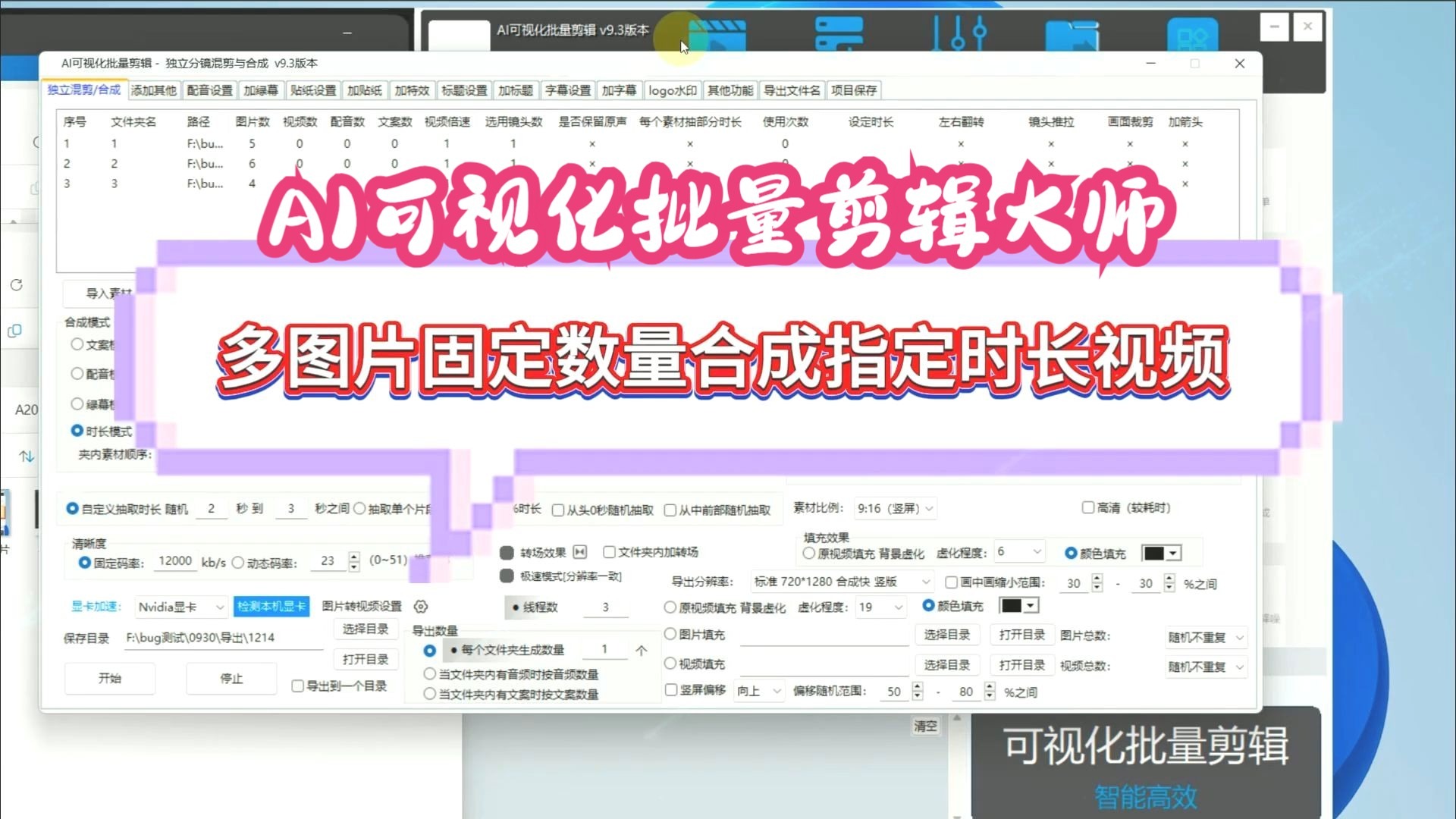Pick the lower 颜色填充 black color swatch
The image size is (1456, 819).
tap(1012, 606)
